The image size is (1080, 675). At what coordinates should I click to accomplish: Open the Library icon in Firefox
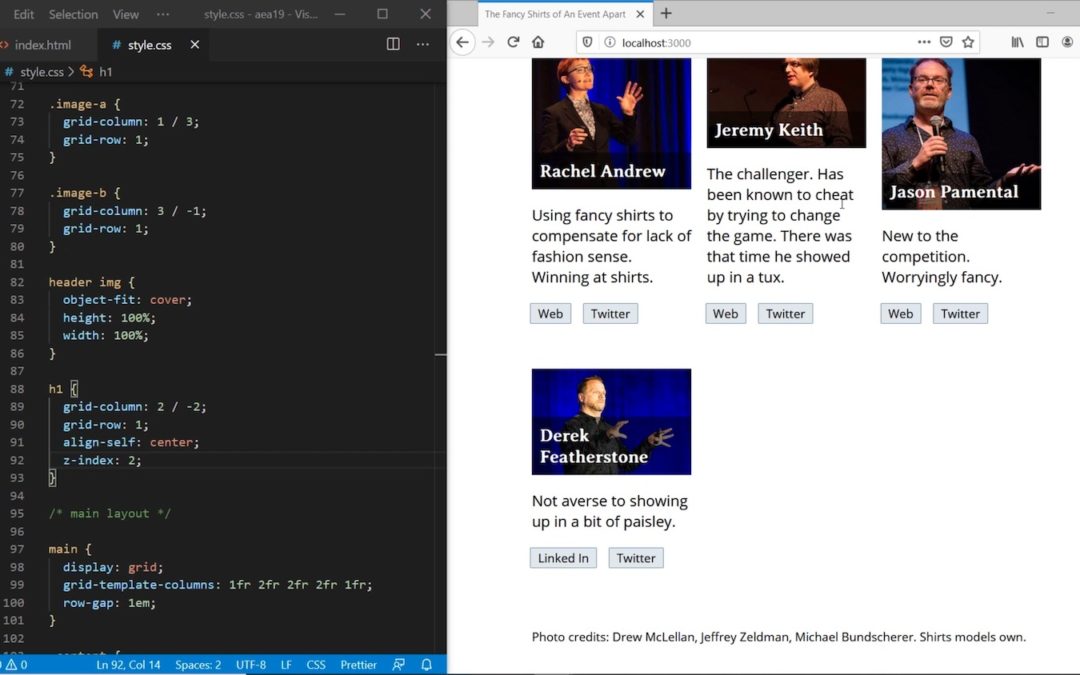pyautogui.click(x=1017, y=42)
